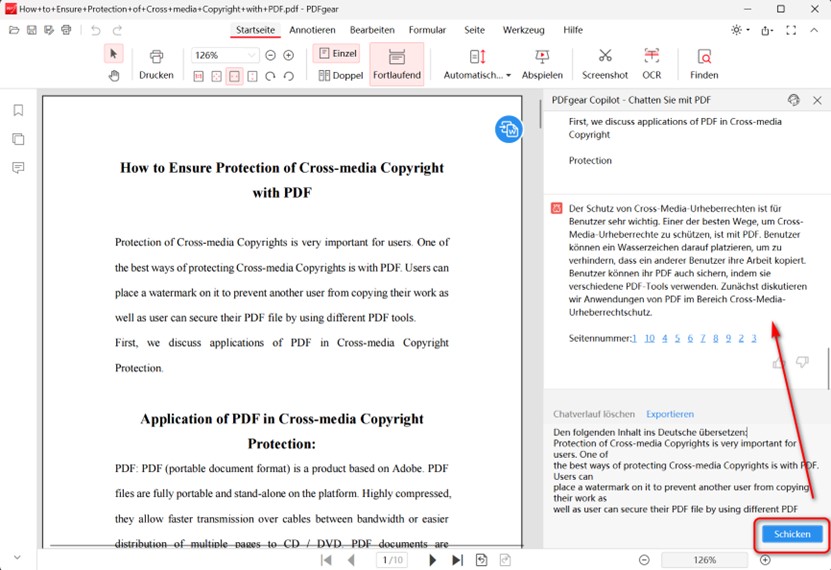
Task: Undo the last action
Action: pos(95,30)
